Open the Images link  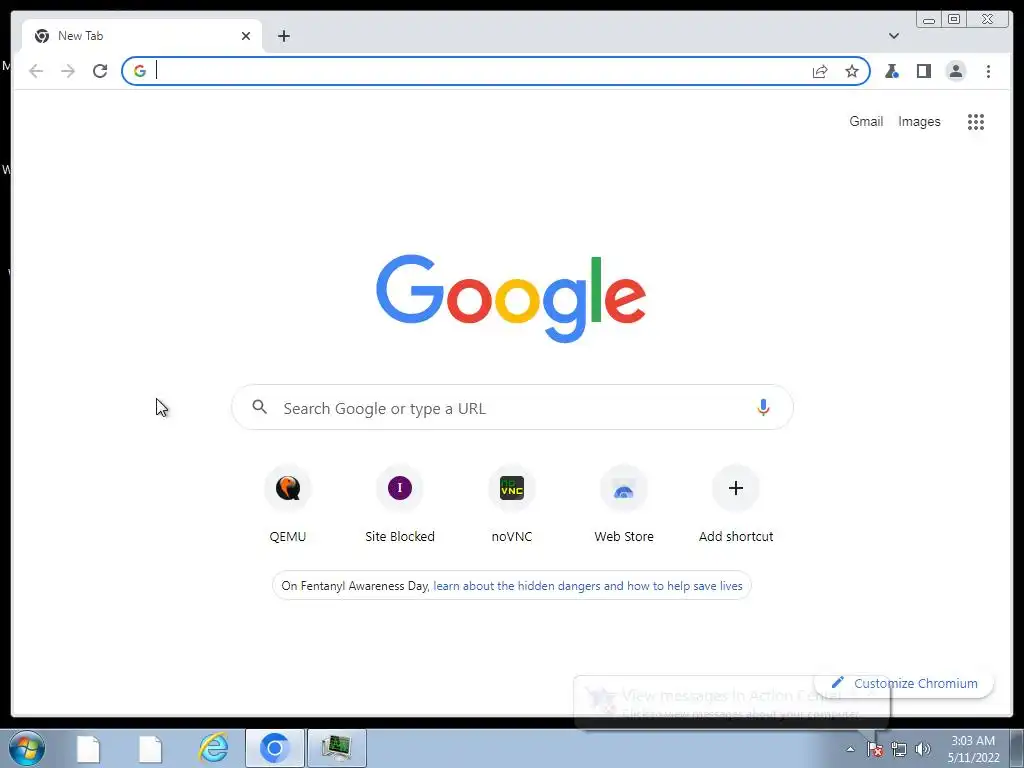point(919,121)
